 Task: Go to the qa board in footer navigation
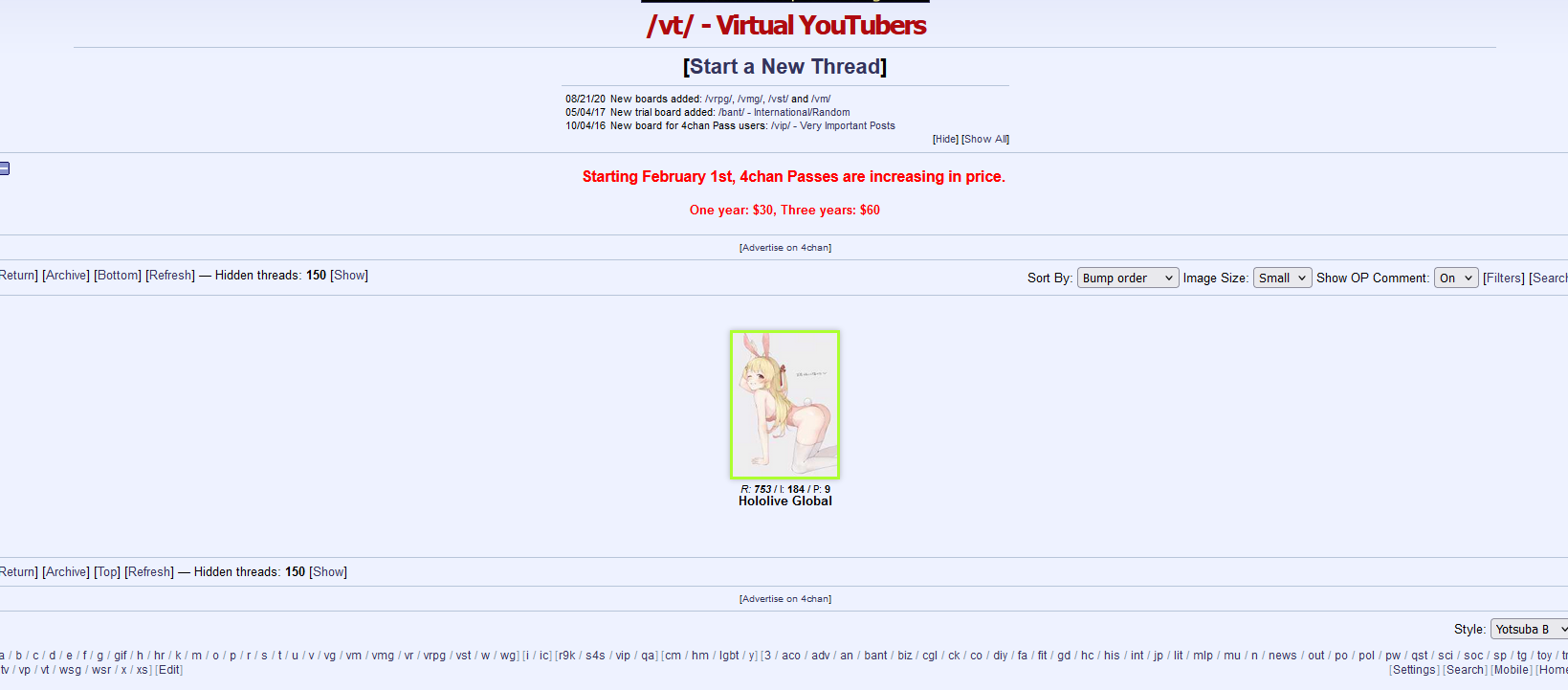[x=648, y=656]
